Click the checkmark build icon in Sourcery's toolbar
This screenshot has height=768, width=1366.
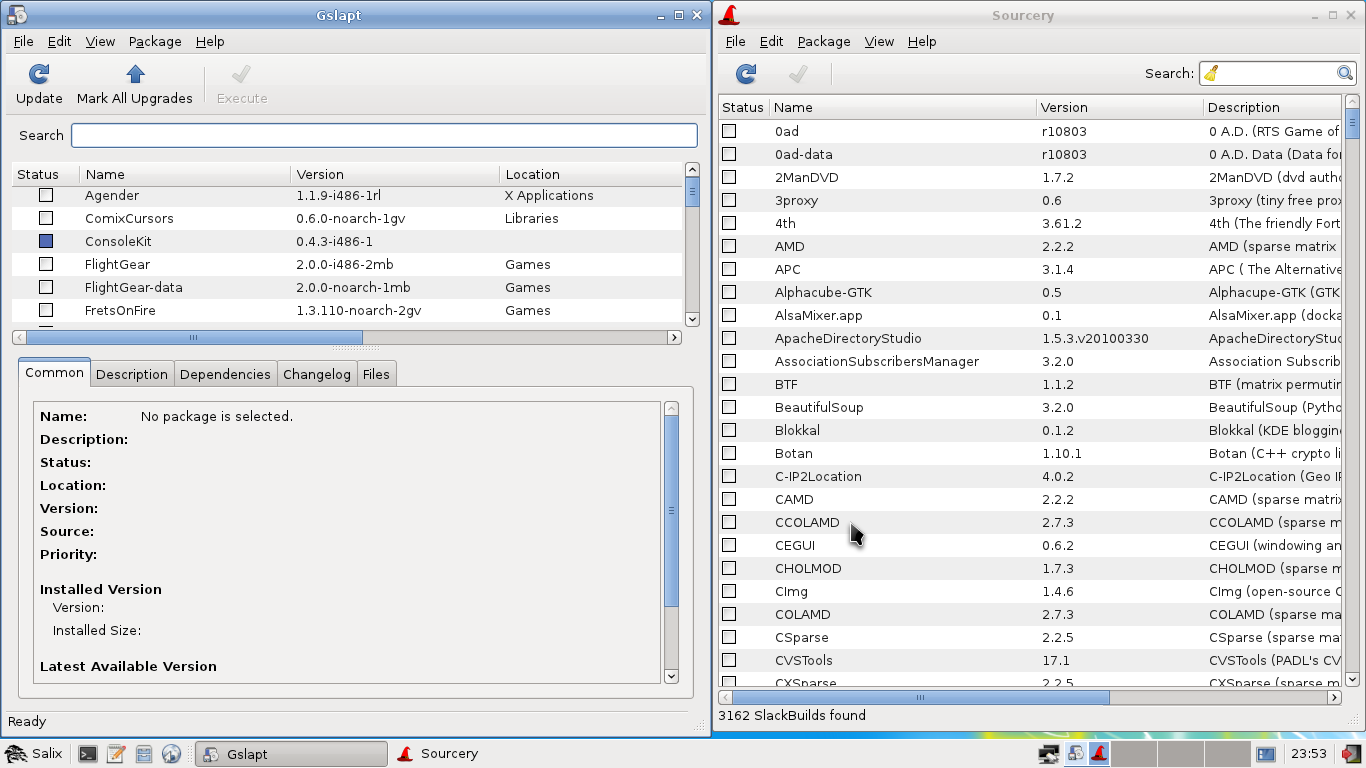click(796, 73)
